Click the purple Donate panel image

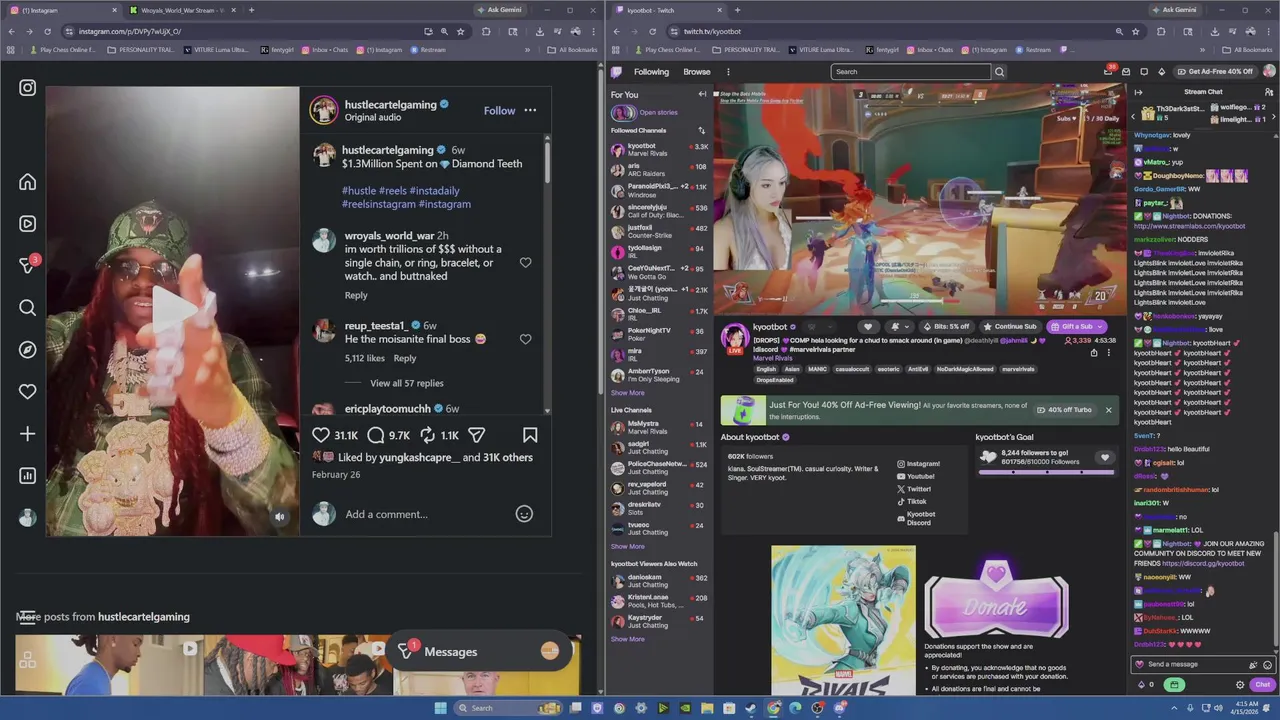tap(996, 599)
